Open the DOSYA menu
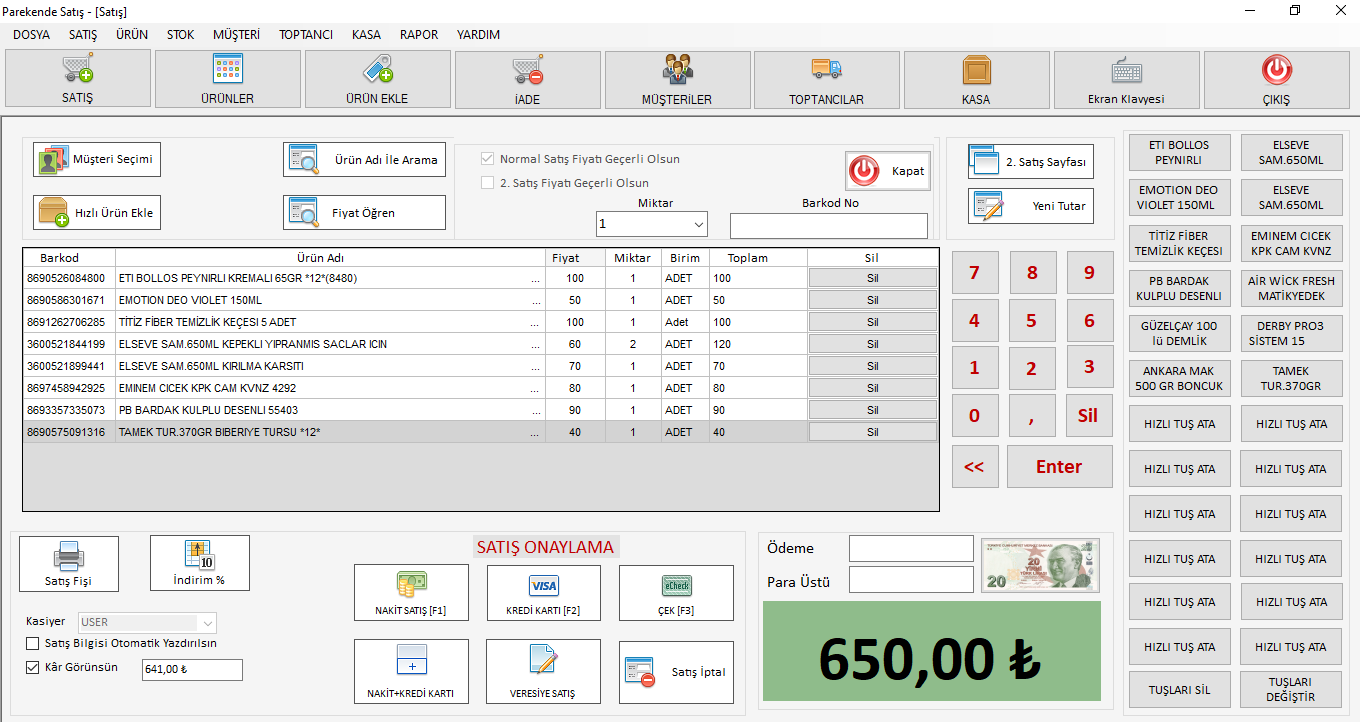1360x722 pixels. coord(31,34)
